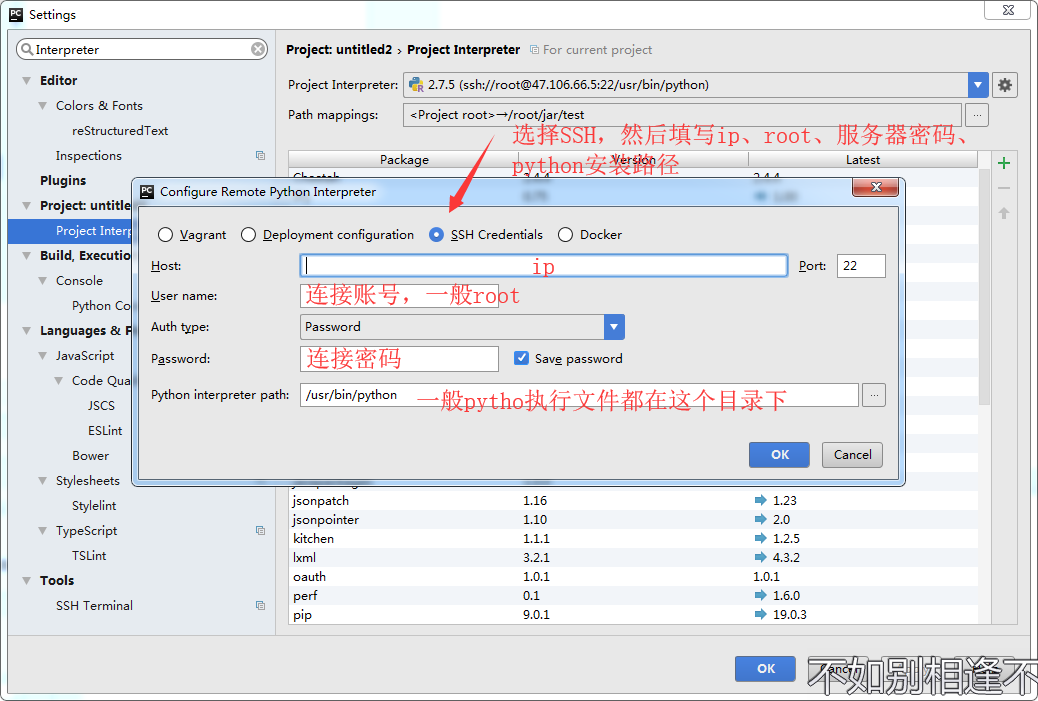Collapse the Colors & Fonts node
Viewport: 1038px width, 701px height.
pyautogui.click(x=42, y=105)
